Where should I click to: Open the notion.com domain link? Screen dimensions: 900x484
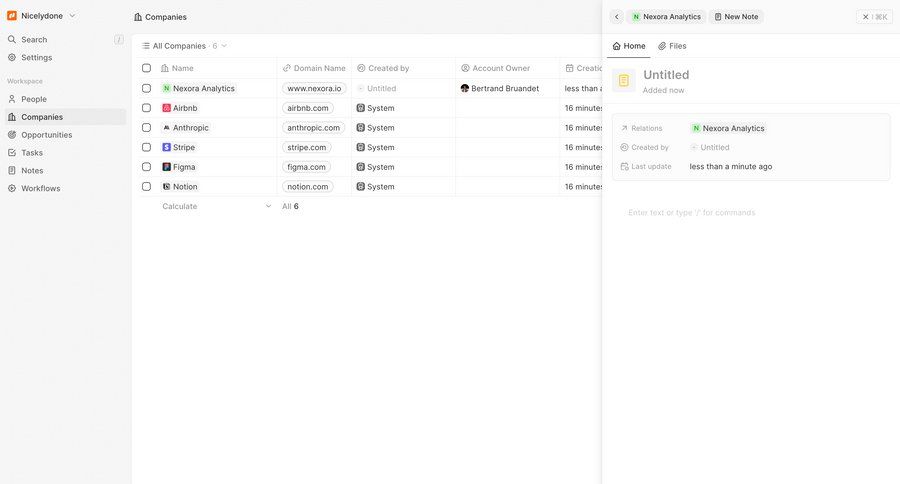[x=308, y=187]
